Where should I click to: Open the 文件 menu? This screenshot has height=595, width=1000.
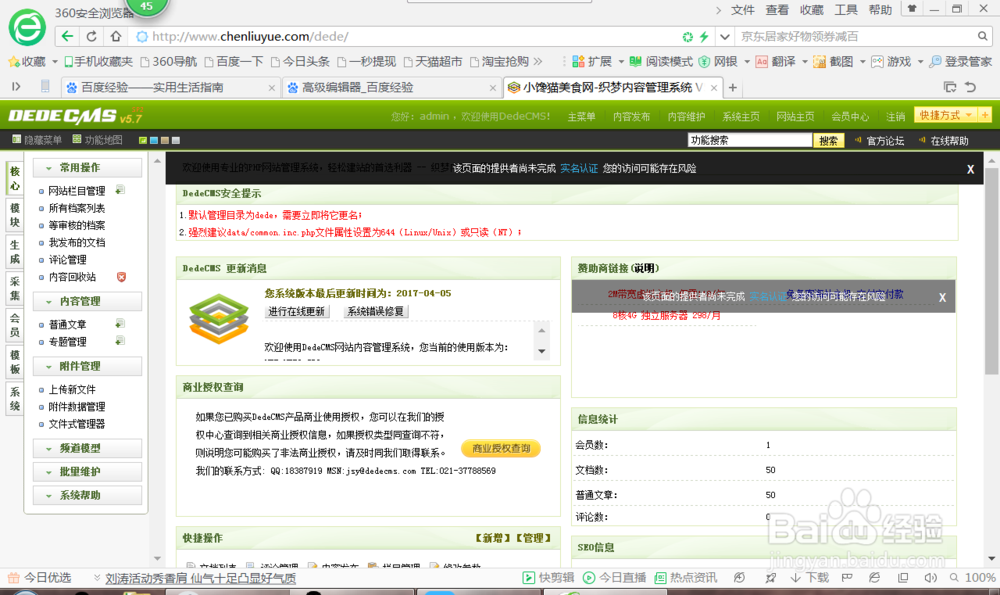(742, 10)
